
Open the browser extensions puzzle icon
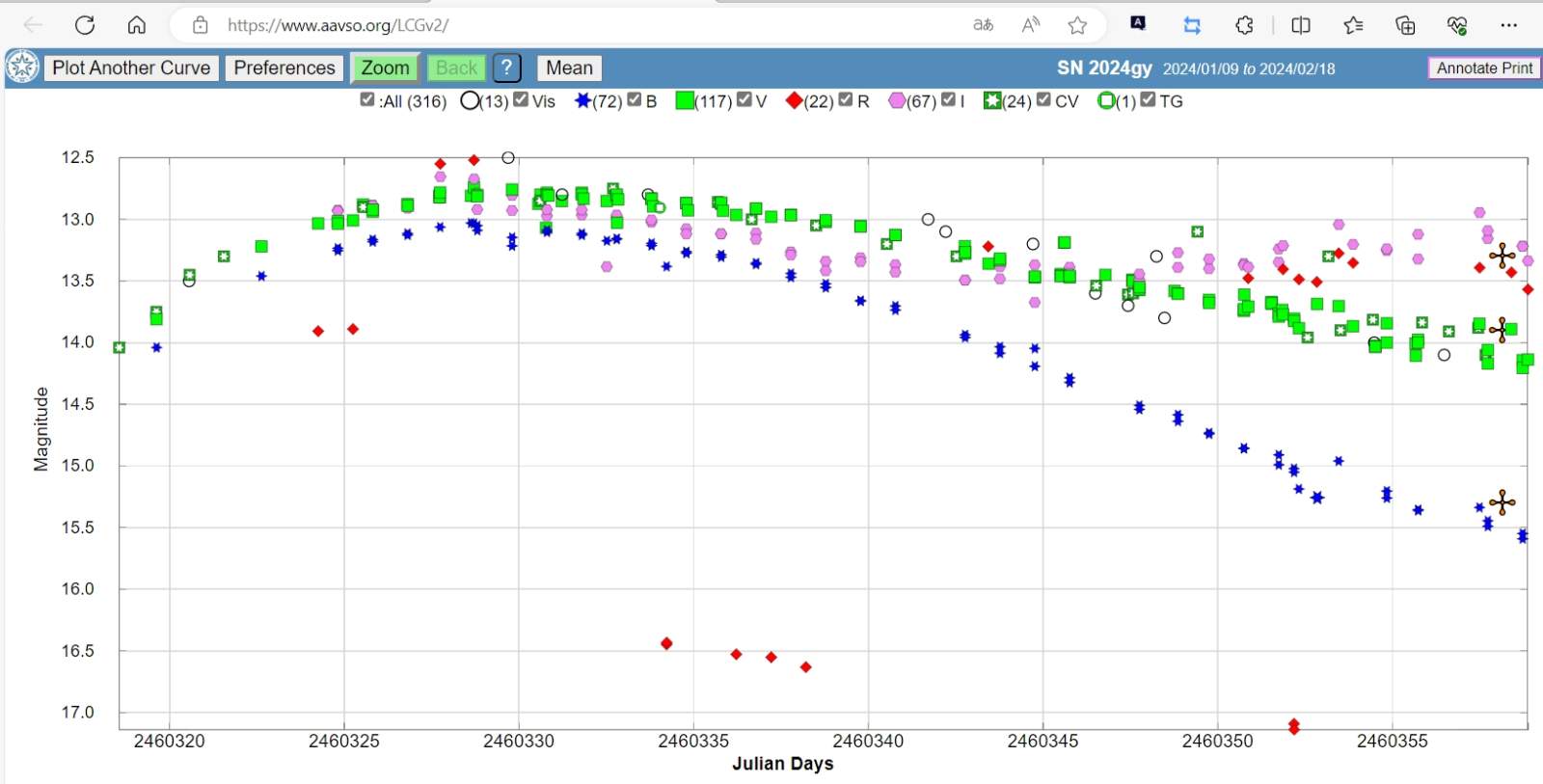coord(1244,25)
